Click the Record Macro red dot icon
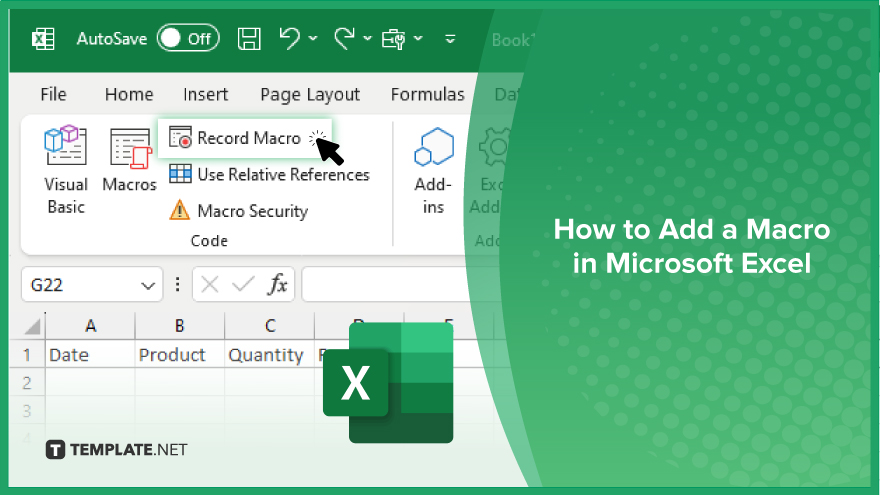880x495 pixels. pyautogui.click(x=181, y=138)
